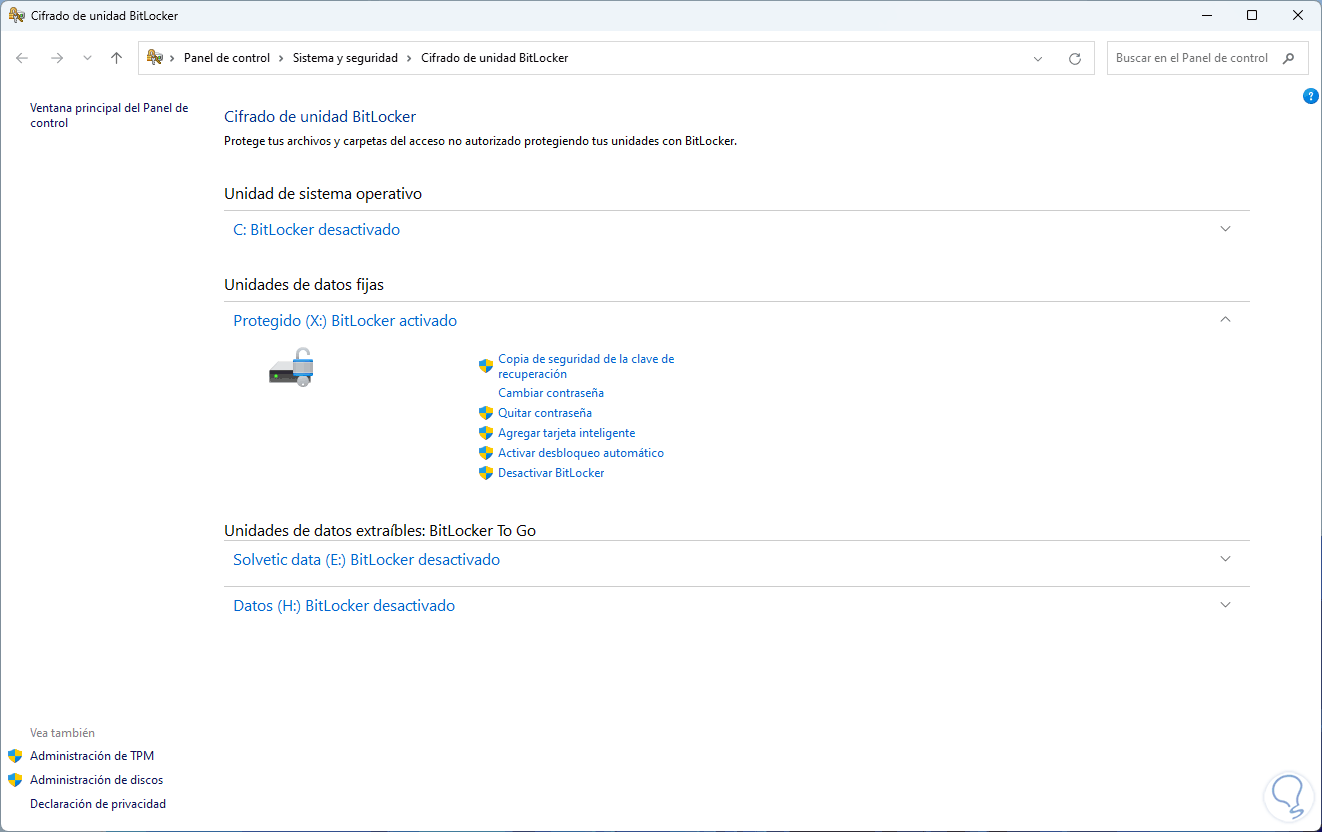Click the search magnifier icon
1322x832 pixels.
1289,58
